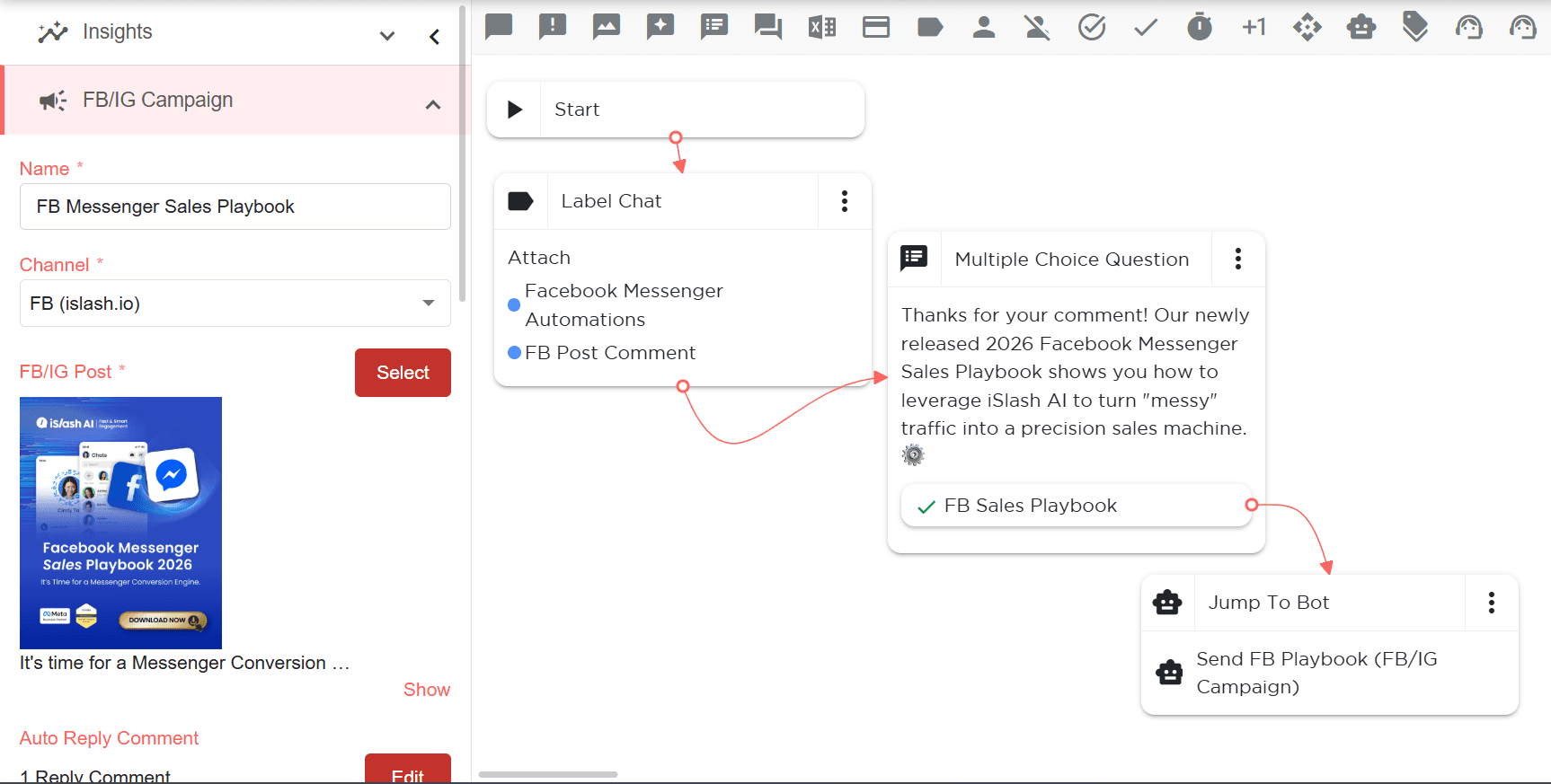Viewport: 1551px width, 784px height.
Task: Click the Label Chat output connector
Action: point(683,386)
